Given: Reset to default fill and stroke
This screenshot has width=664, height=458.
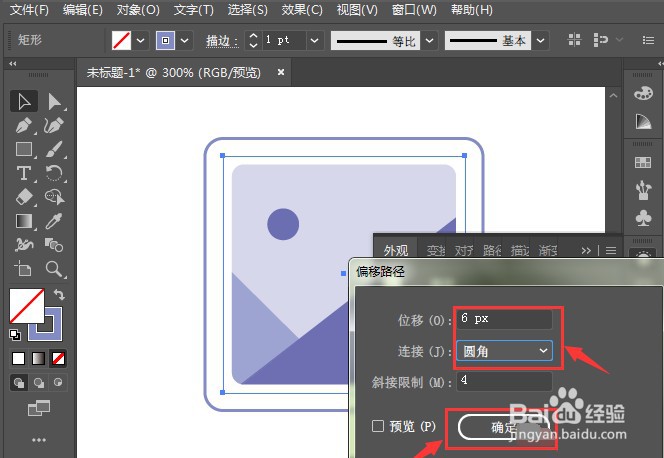Looking at the screenshot, I should pos(15,335).
